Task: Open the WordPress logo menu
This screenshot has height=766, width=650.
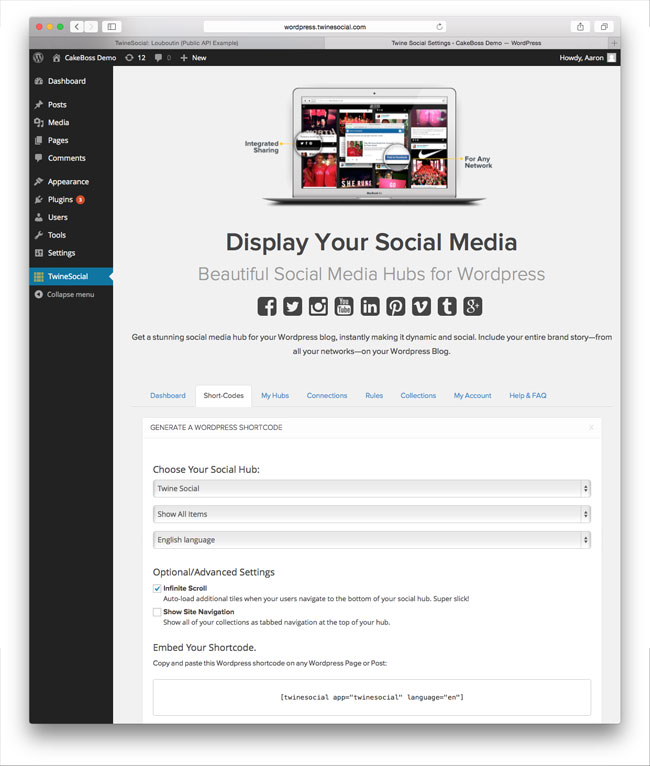Action: [39, 58]
